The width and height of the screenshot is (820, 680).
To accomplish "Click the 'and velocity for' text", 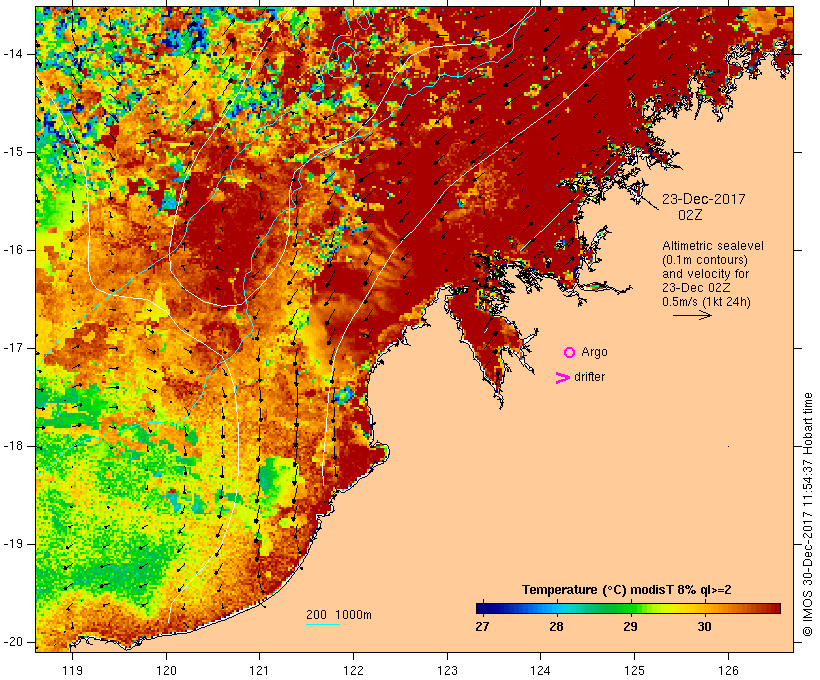I will [705, 274].
